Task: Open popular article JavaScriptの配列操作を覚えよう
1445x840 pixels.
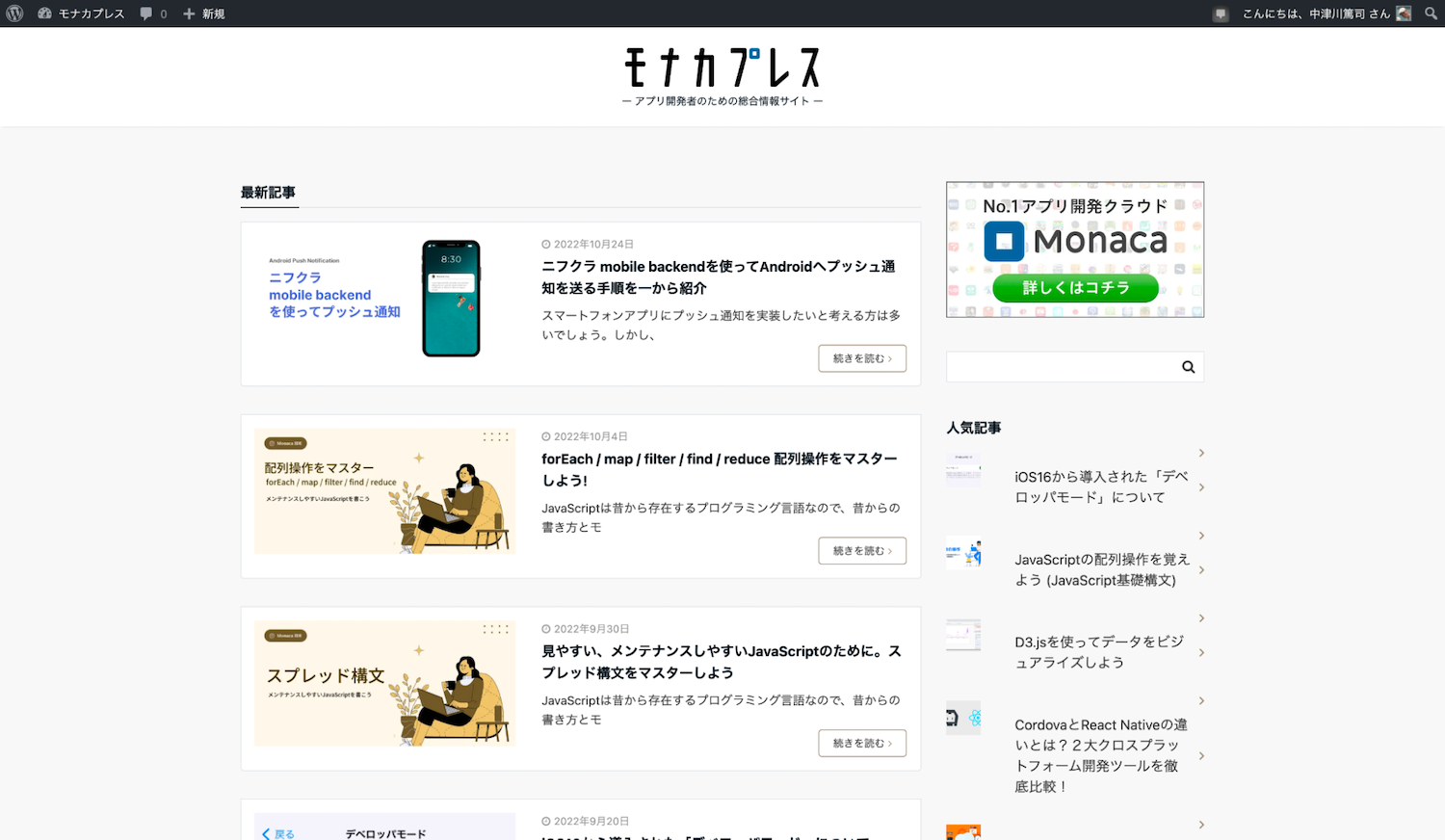Action: [1102, 570]
